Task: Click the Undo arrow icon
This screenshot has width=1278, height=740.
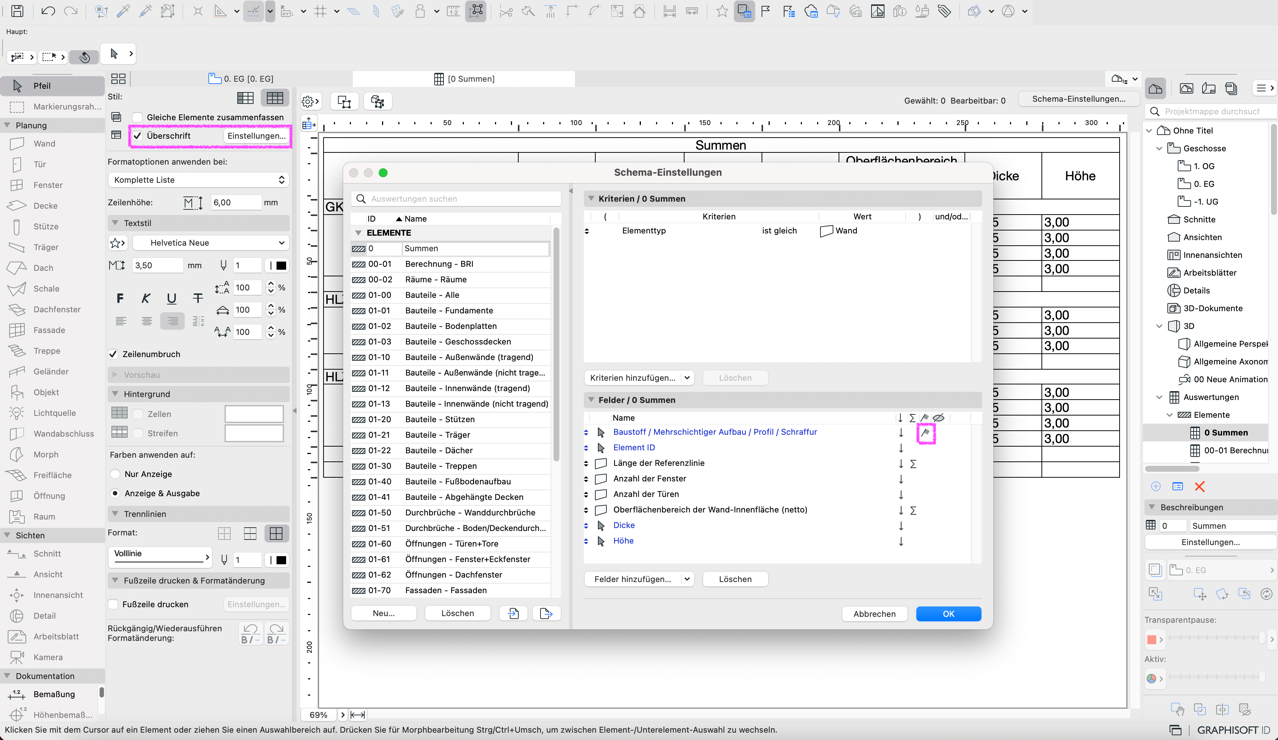Action: click(x=48, y=11)
